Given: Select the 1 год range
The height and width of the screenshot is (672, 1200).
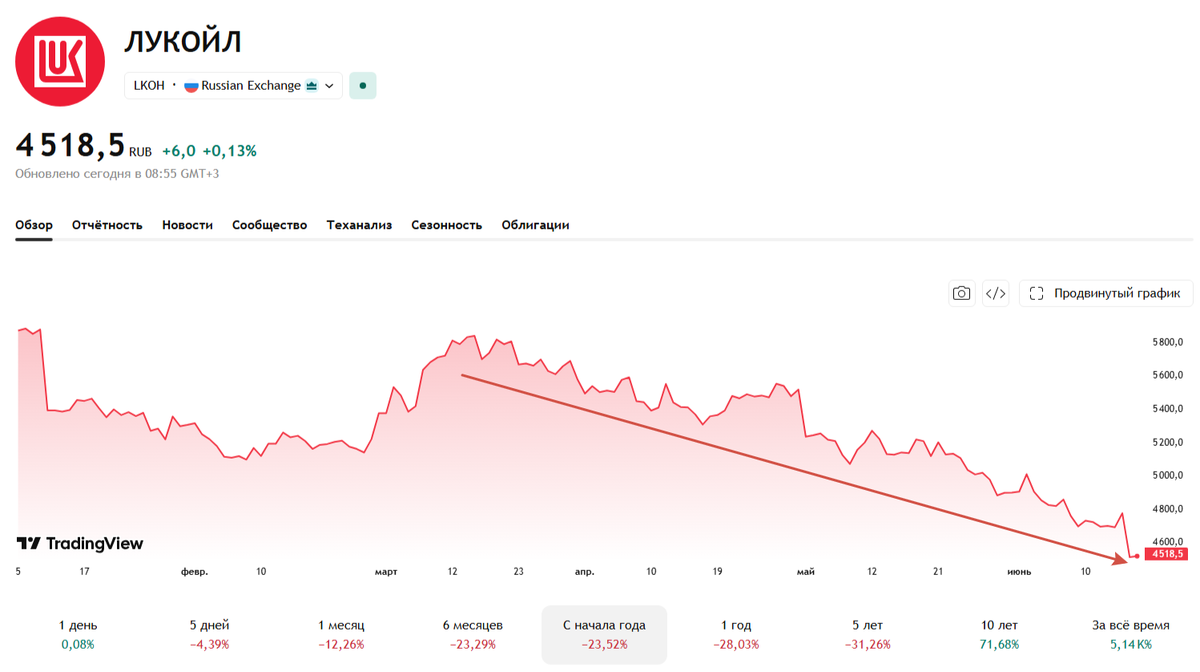Looking at the screenshot, I should coord(736,634).
